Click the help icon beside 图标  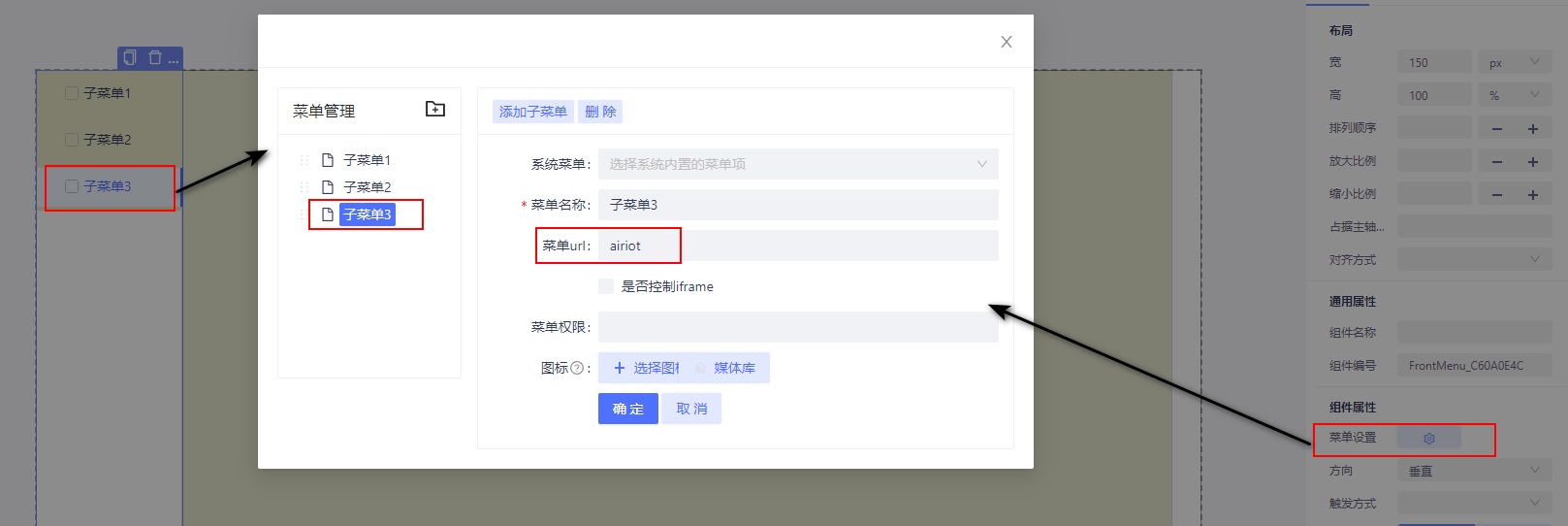pos(577,368)
